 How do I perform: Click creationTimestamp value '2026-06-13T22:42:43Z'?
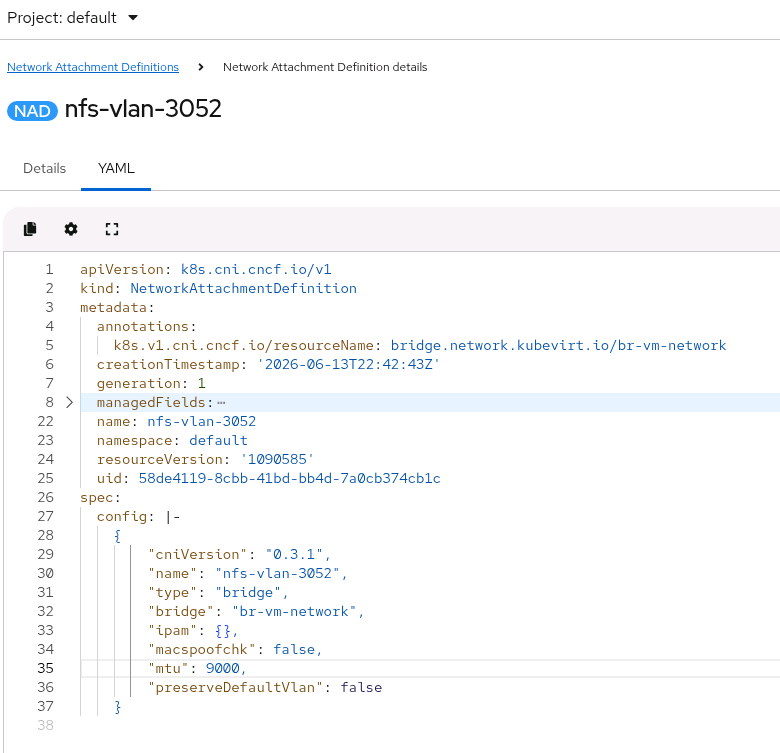[x=348, y=365]
